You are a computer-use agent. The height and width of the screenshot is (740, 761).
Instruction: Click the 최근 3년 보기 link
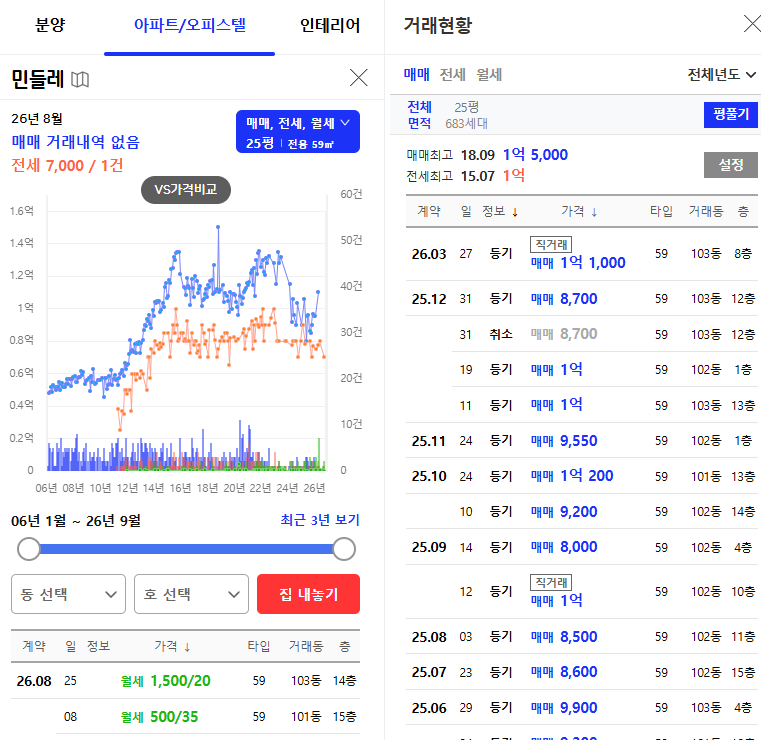320,520
